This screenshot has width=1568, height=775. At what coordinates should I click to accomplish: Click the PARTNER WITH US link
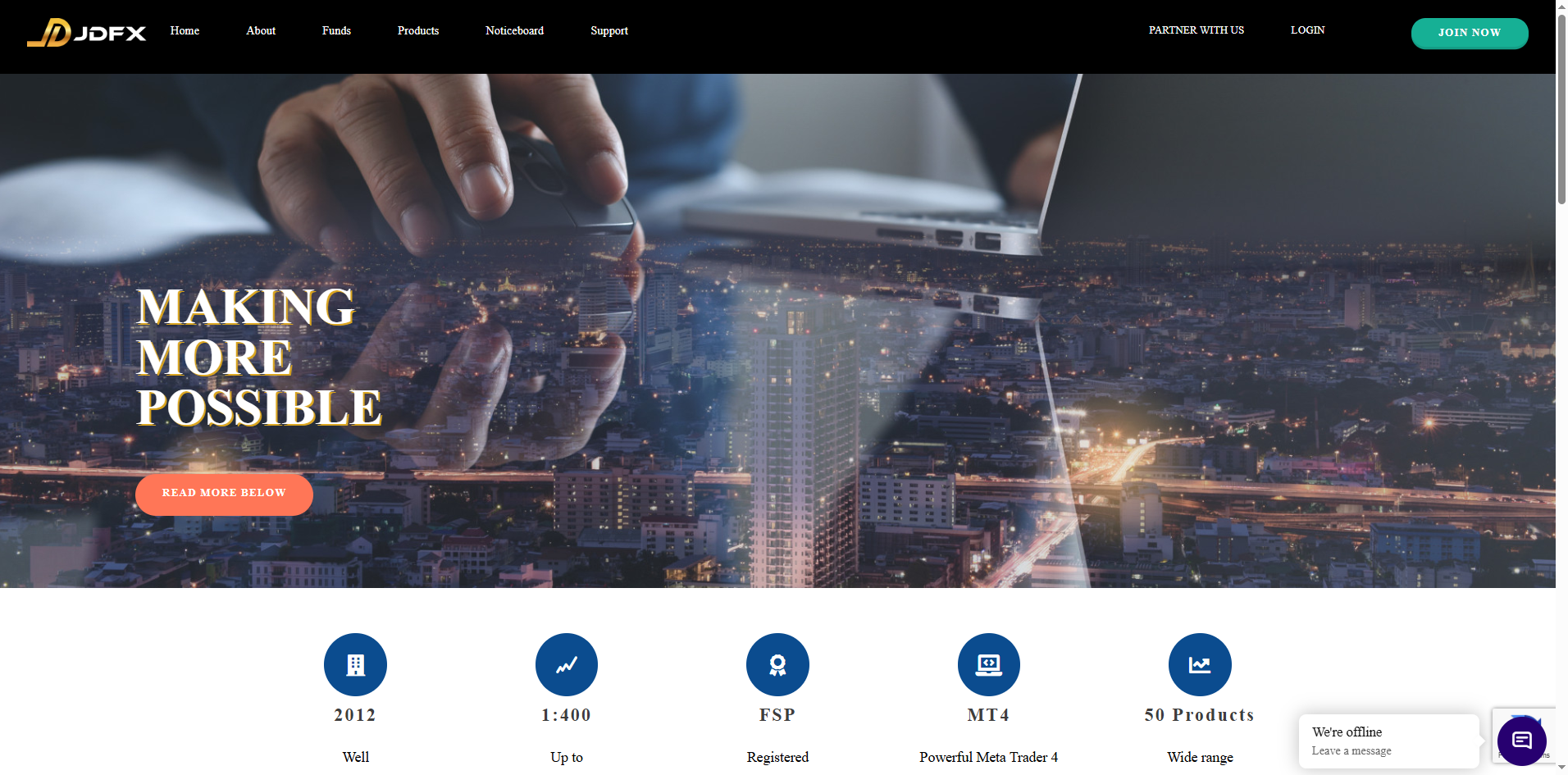coord(1197,30)
